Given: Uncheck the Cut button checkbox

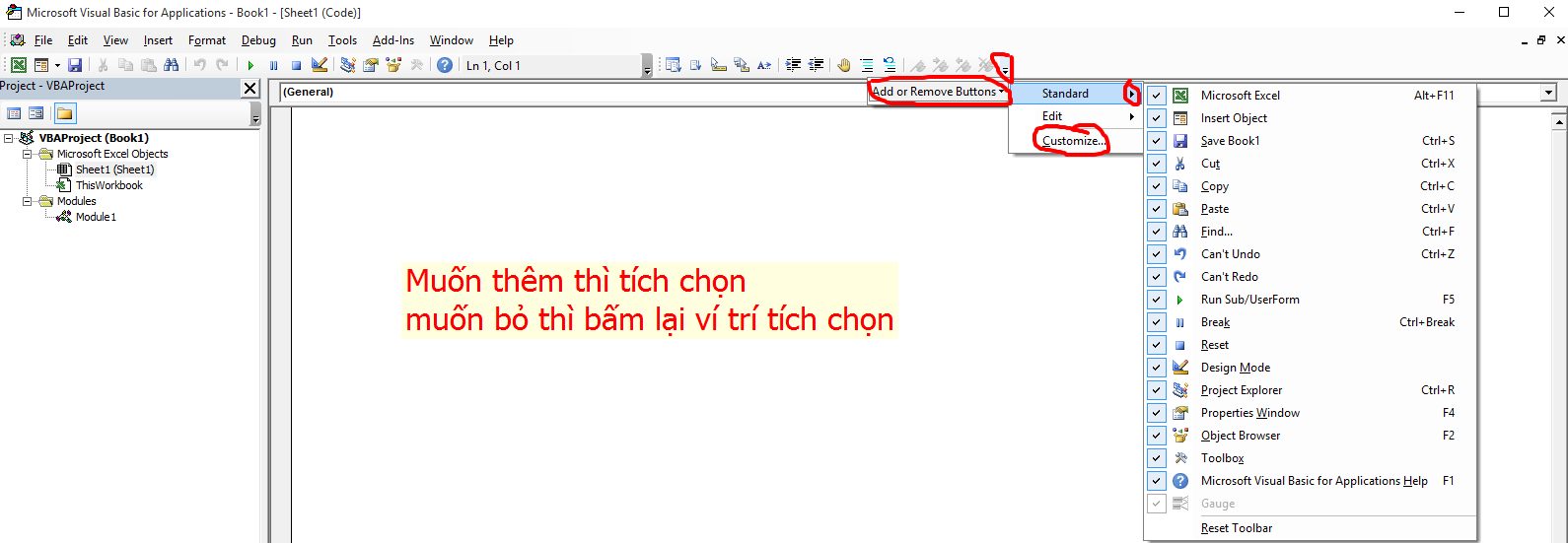Looking at the screenshot, I should point(1157,164).
